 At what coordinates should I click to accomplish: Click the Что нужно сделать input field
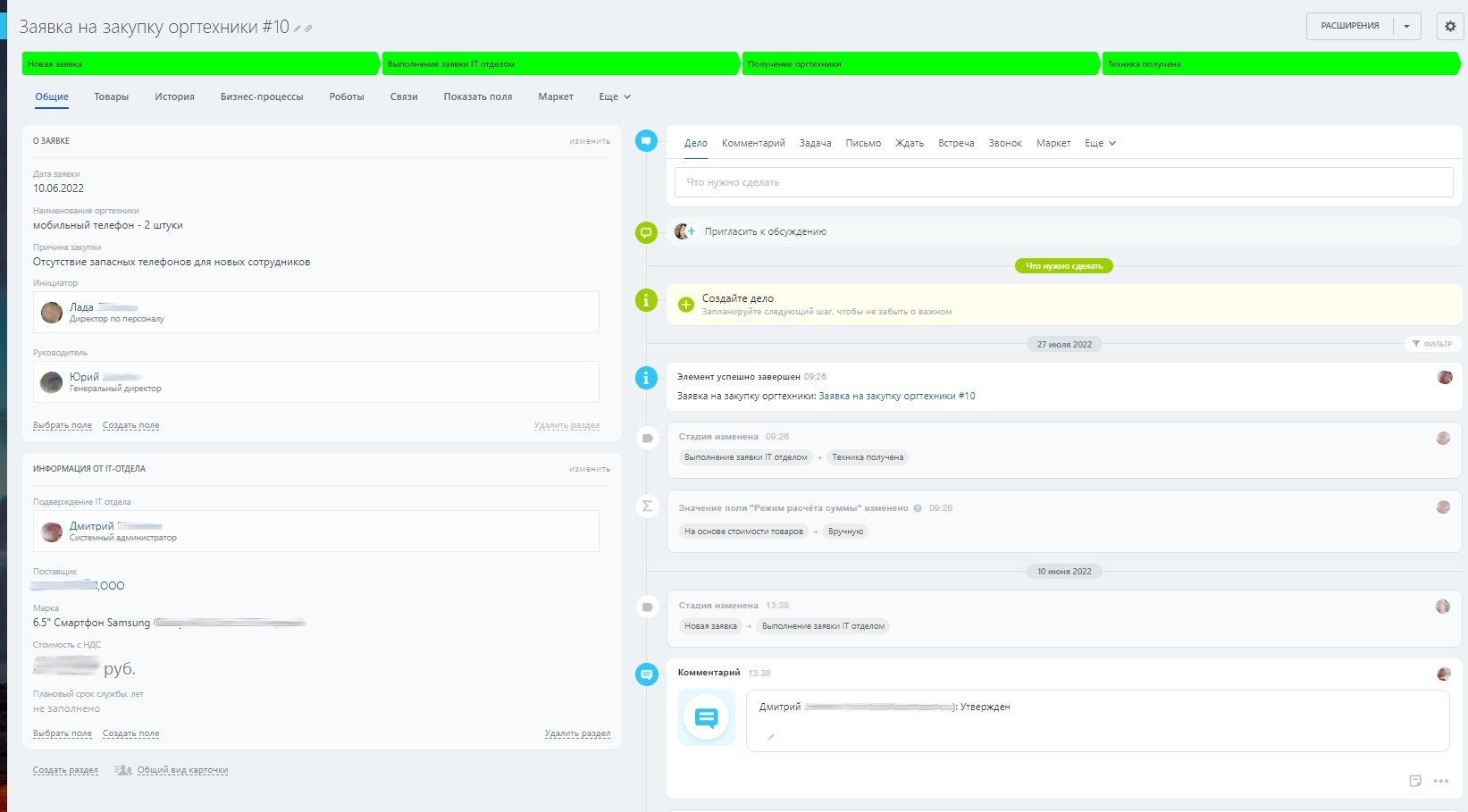(x=1063, y=182)
